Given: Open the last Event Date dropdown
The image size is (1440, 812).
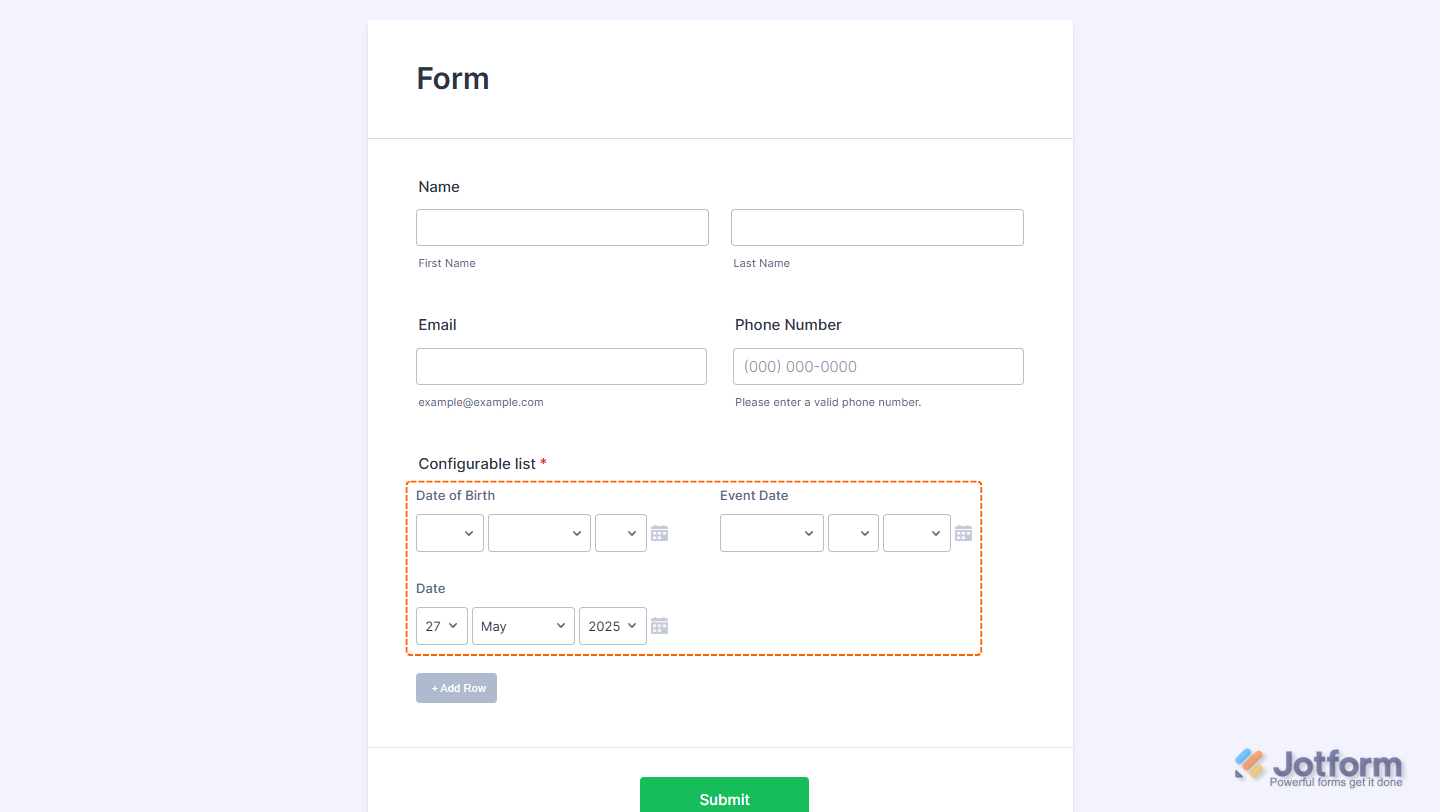Looking at the screenshot, I should [x=916, y=533].
